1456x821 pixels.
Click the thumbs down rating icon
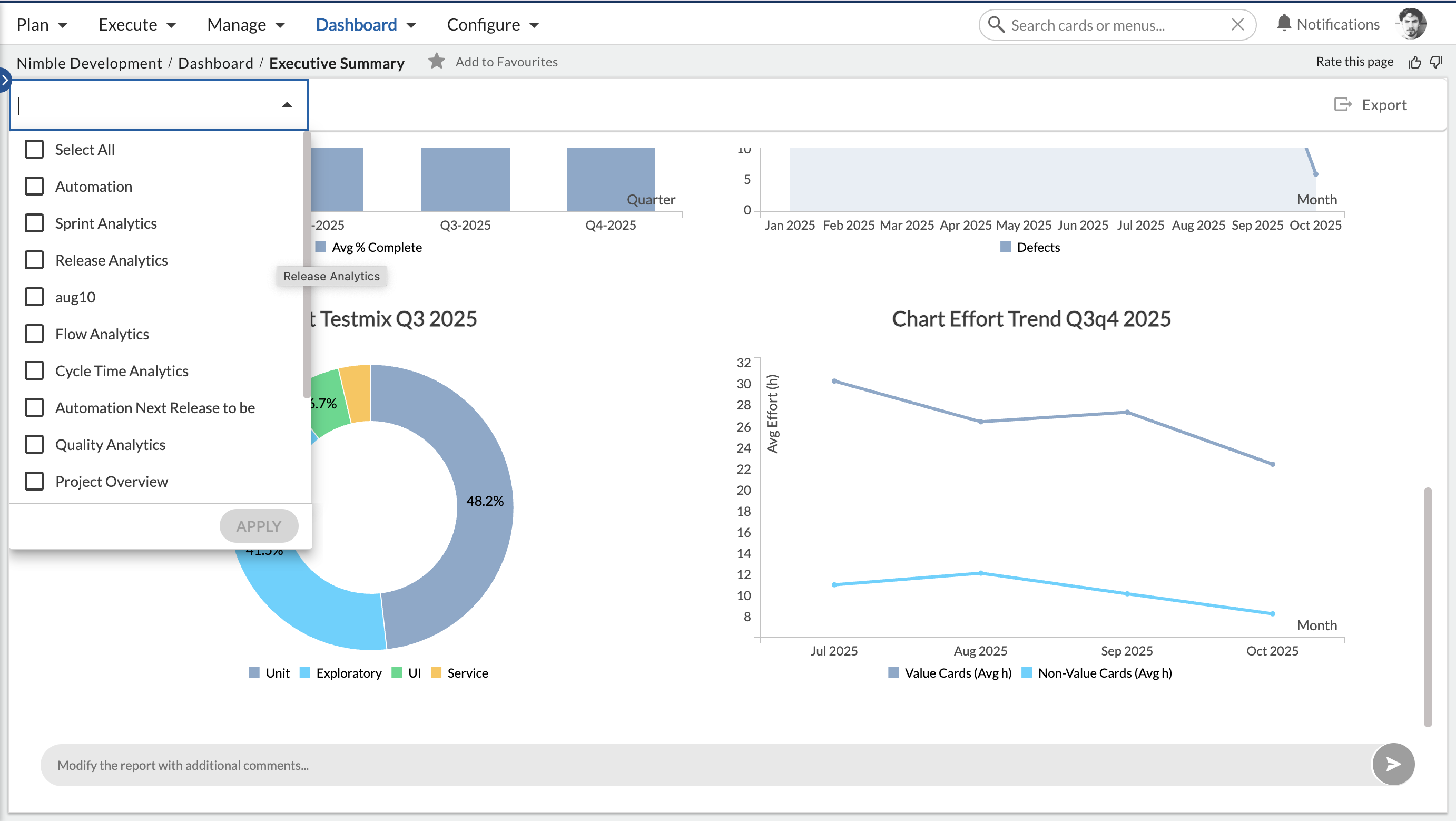click(1436, 62)
